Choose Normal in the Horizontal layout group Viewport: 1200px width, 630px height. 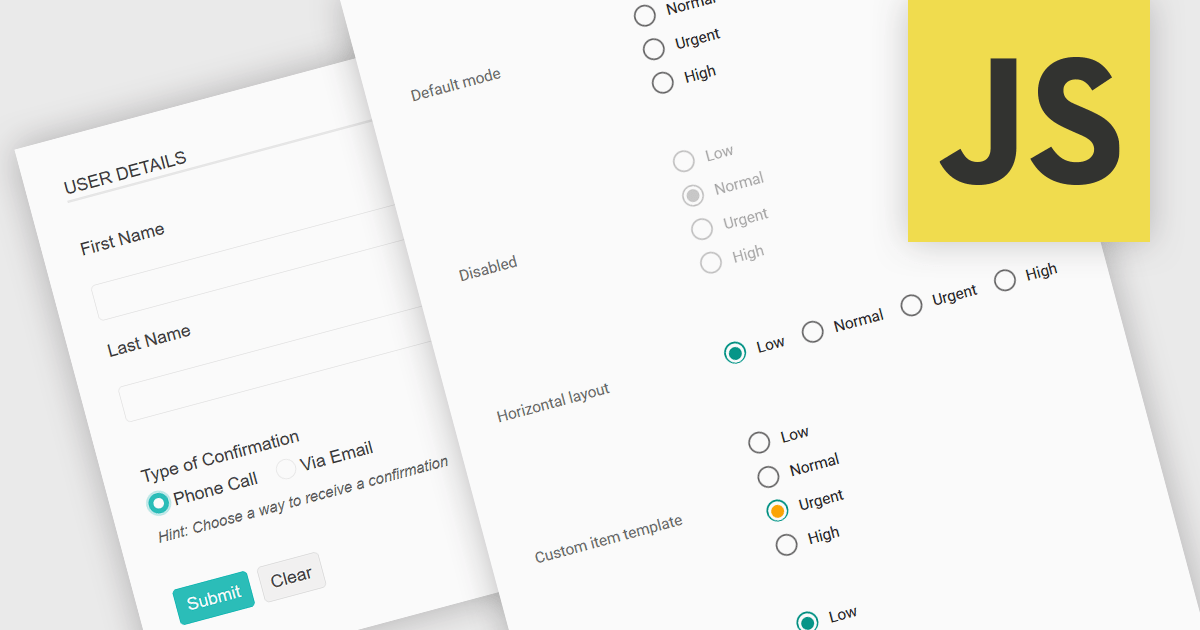(x=813, y=331)
